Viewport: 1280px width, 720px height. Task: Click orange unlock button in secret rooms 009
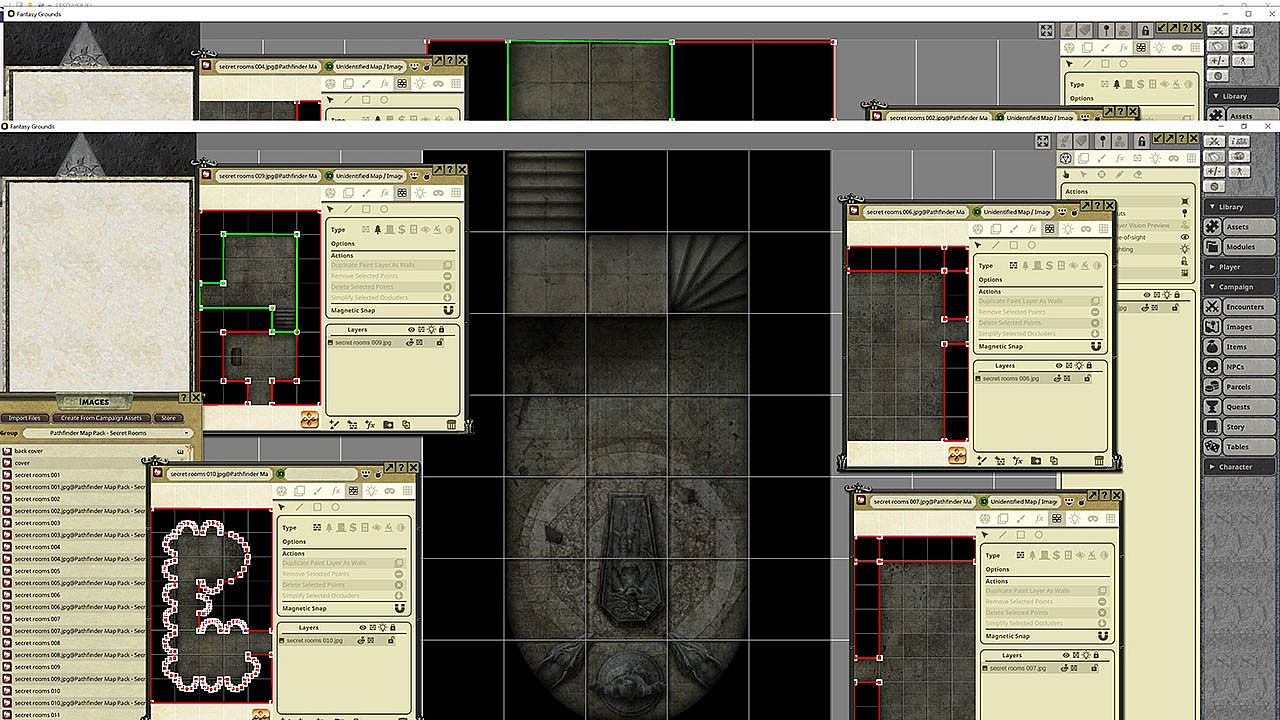pyautogui.click(x=310, y=421)
